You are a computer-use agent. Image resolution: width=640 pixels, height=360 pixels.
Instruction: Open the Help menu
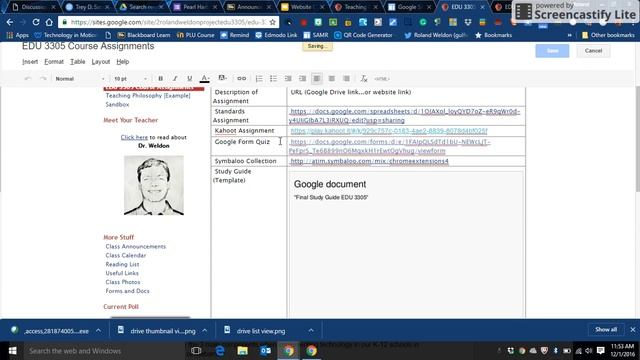pyautogui.click(x=122, y=62)
